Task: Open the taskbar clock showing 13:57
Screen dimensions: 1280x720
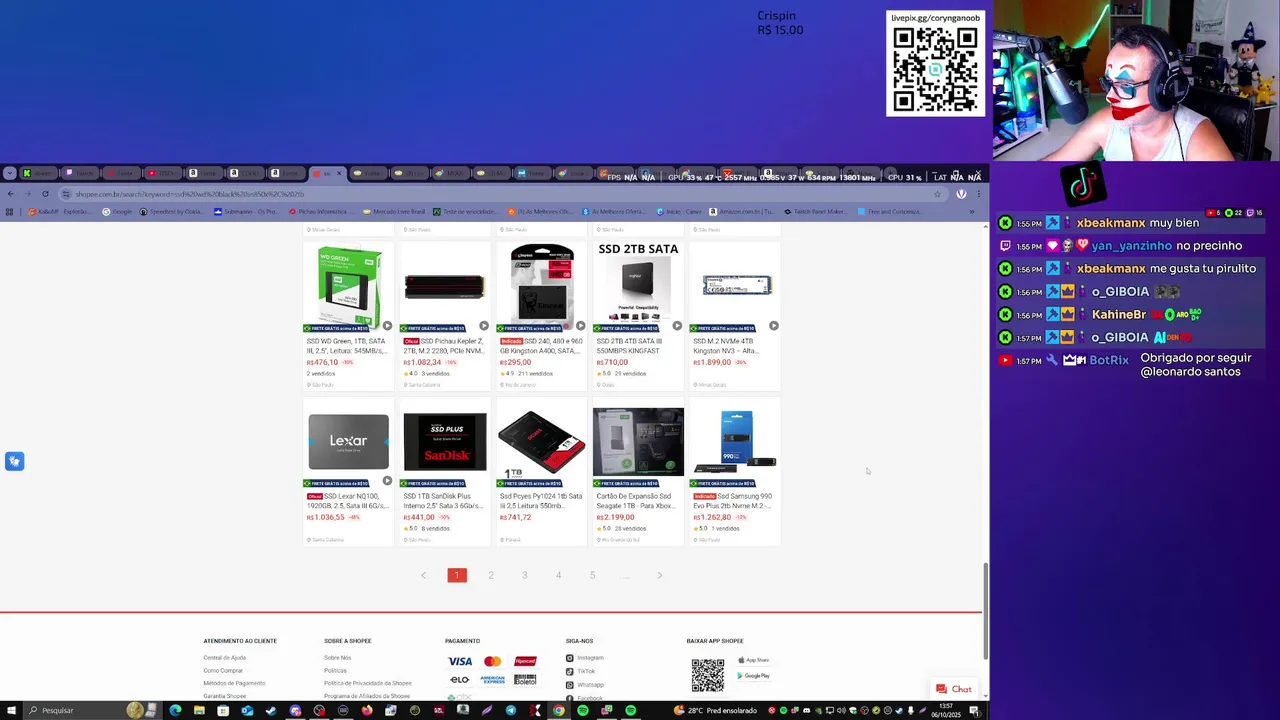Action: pos(947,711)
